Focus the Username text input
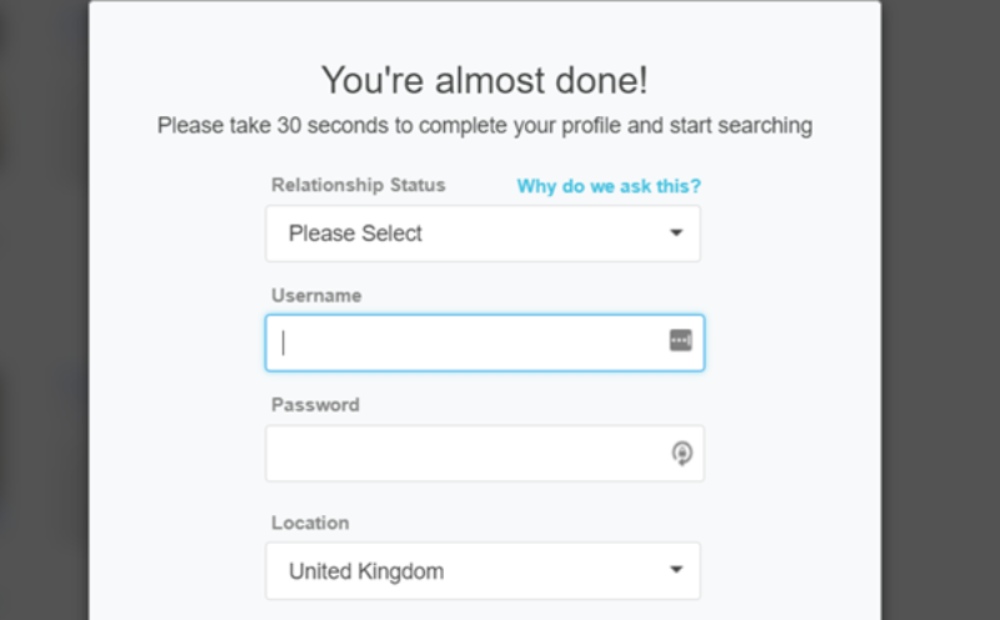The image size is (1000, 620). click(470, 343)
